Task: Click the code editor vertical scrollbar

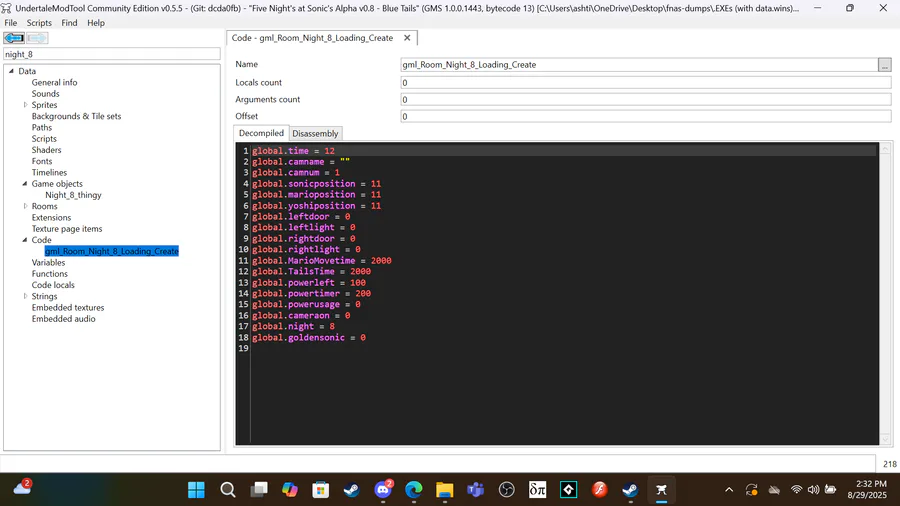Action: point(885,293)
